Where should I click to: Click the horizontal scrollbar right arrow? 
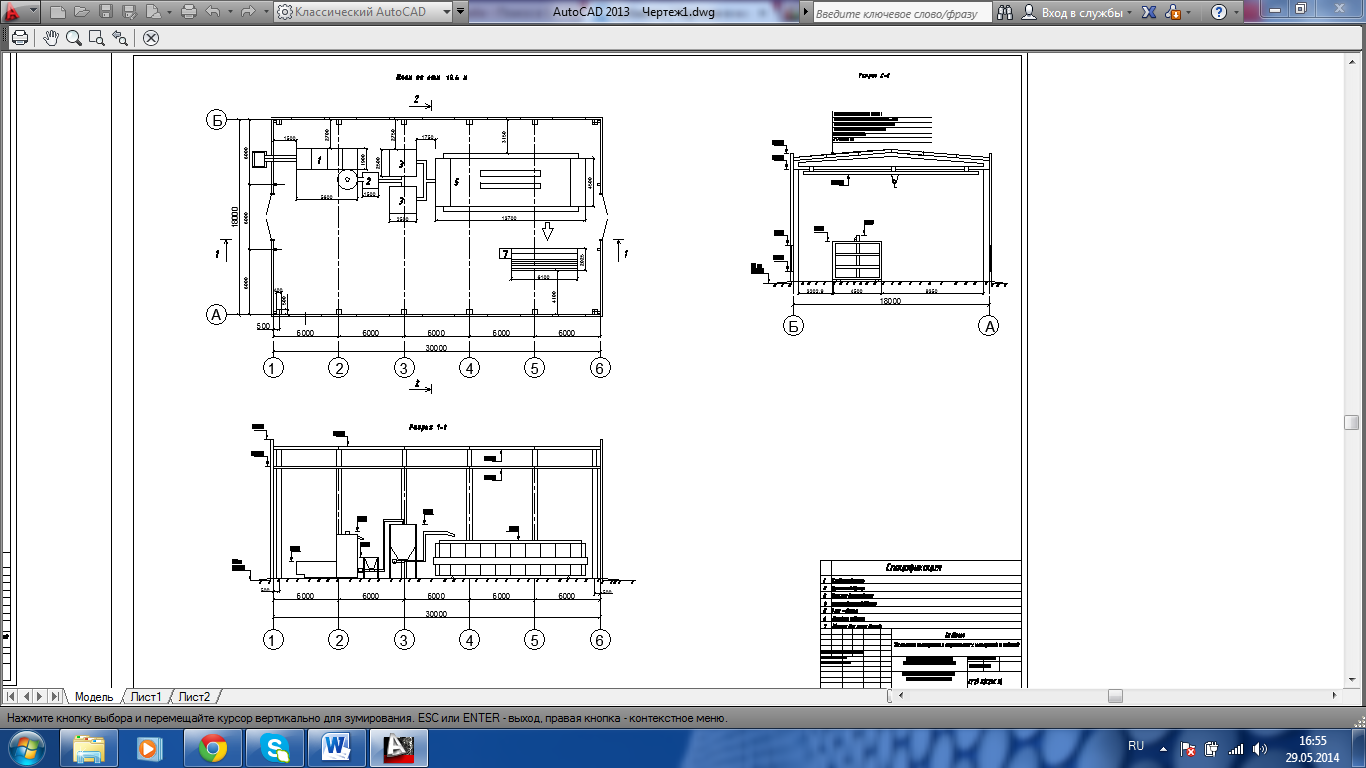click(x=1336, y=696)
